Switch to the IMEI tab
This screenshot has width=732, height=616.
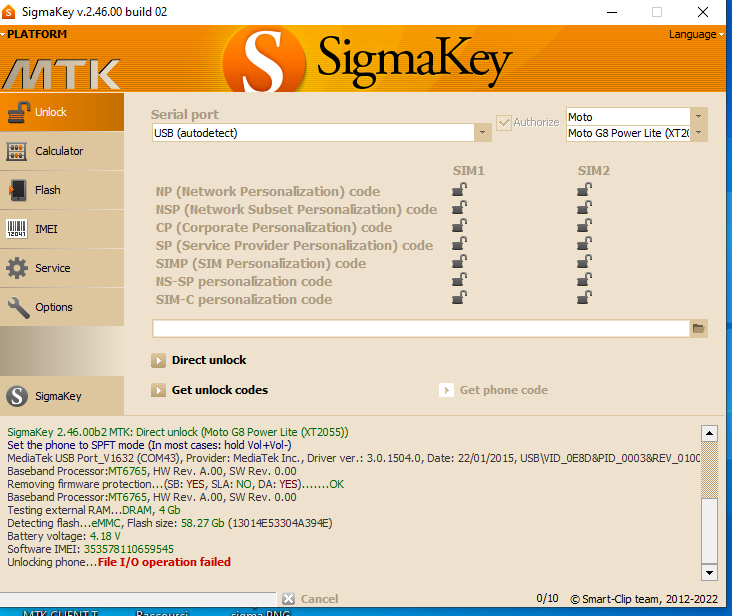coord(62,229)
